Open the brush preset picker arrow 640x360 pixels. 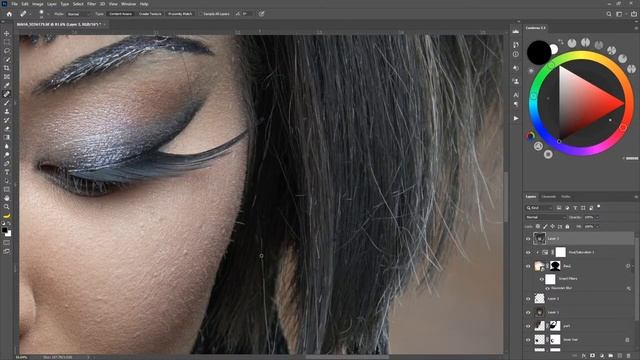(x=48, y=14)
